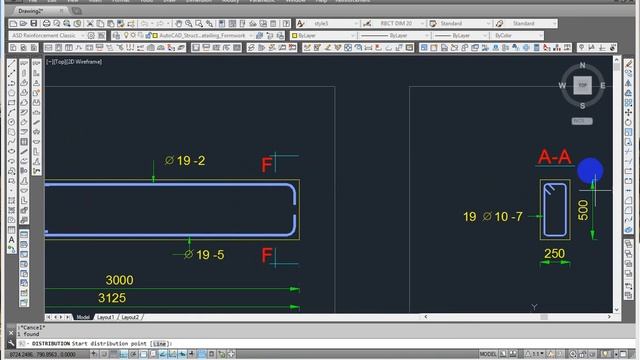Select the Zoom Realtime magnifier
The image size is (640, 360).
pyautogui.click(x=189, y=24)
